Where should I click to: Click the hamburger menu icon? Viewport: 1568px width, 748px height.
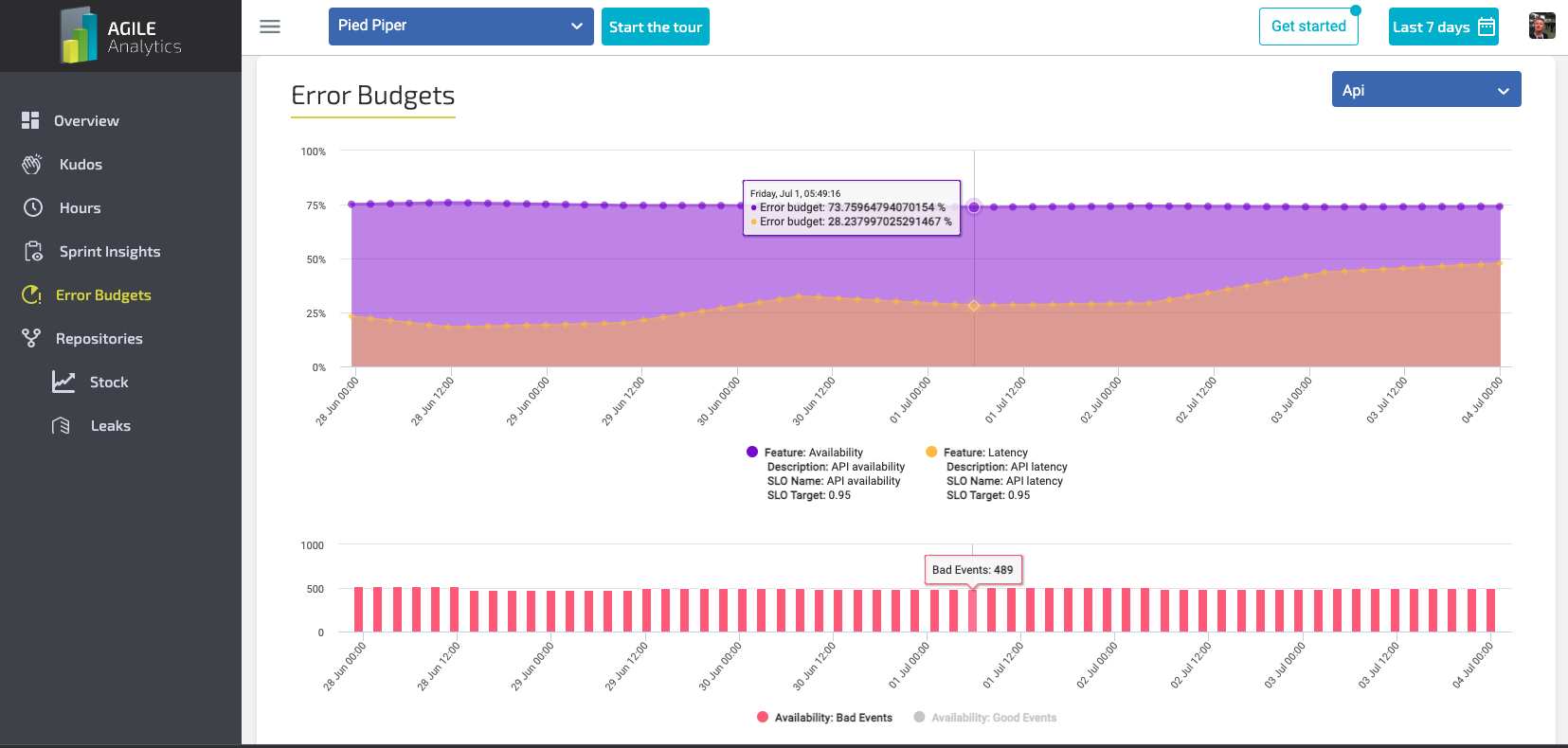[x=270, y=27]
